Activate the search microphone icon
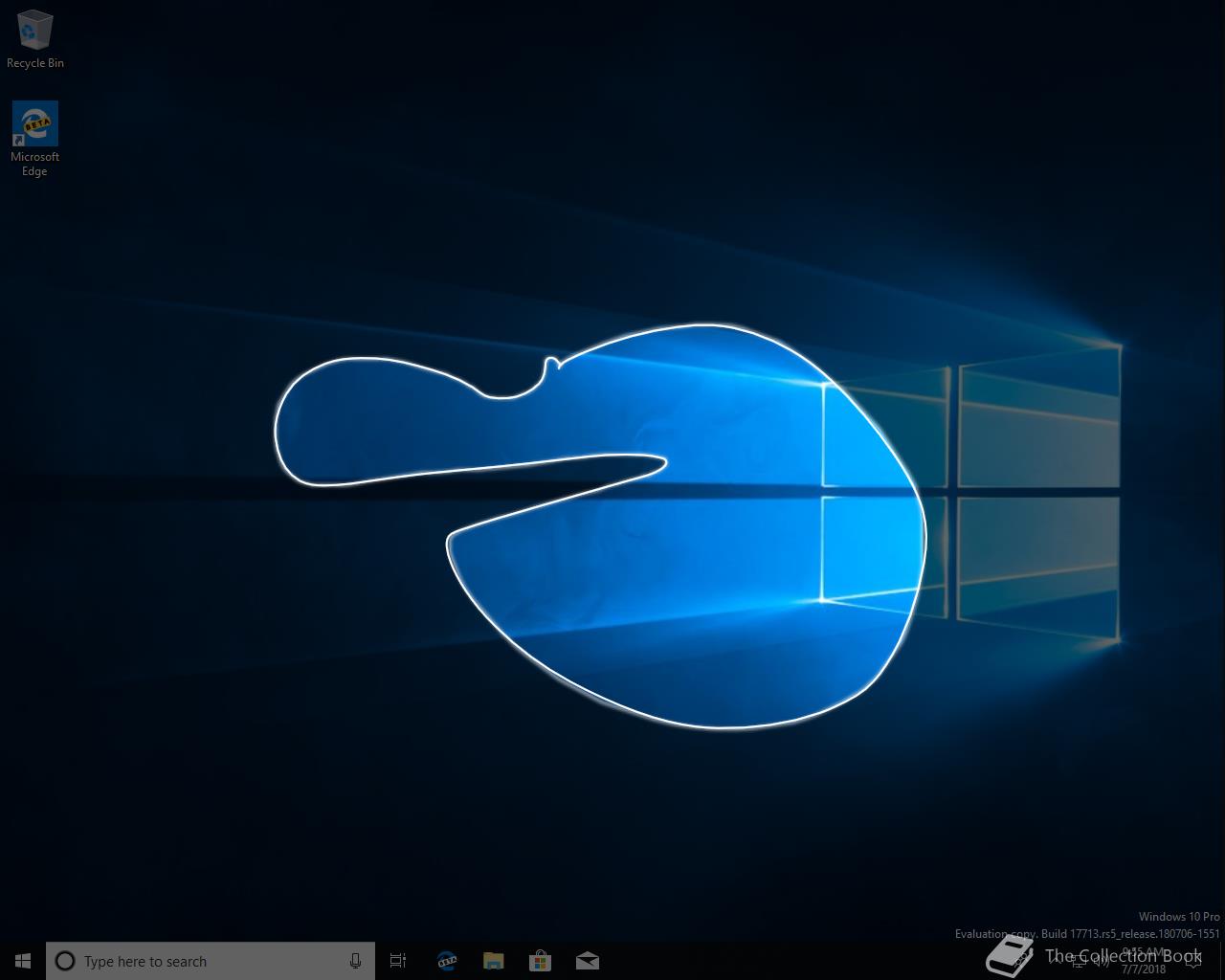This screenshot has width=1225, height=980. point(355,961)
